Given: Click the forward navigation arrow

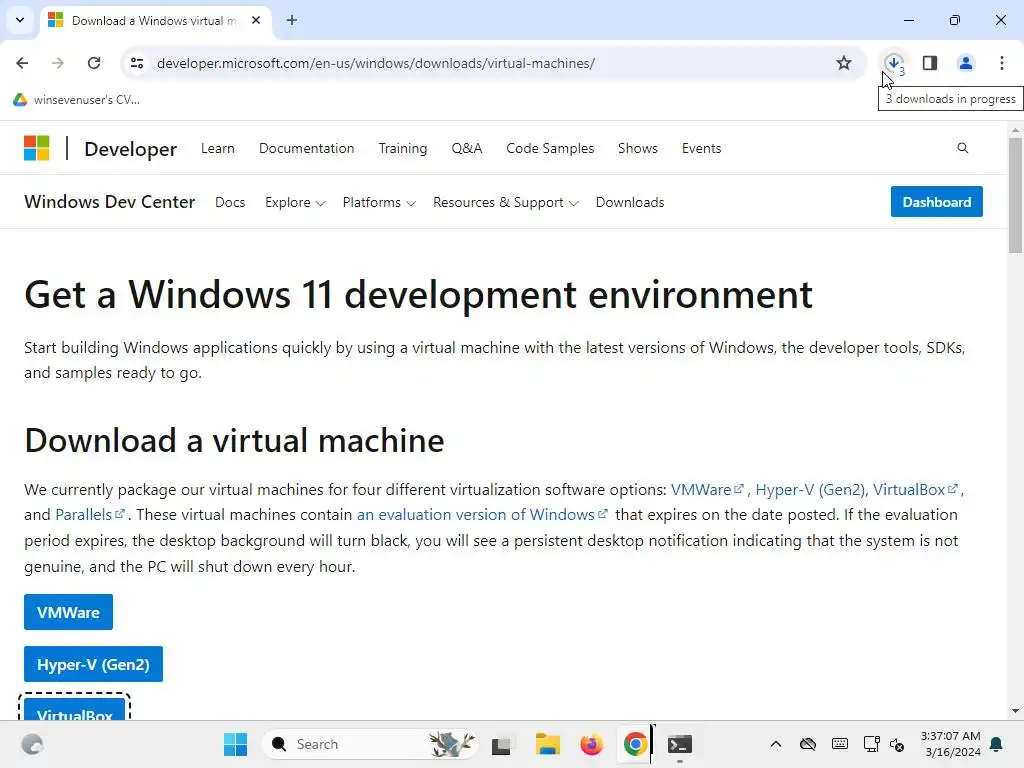Looking at the screenshot, I should (58, 63).
